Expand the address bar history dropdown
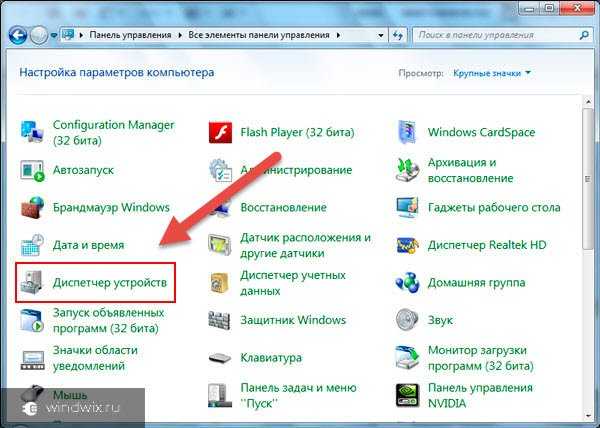600x428 pixels. (x=381, y=36)
